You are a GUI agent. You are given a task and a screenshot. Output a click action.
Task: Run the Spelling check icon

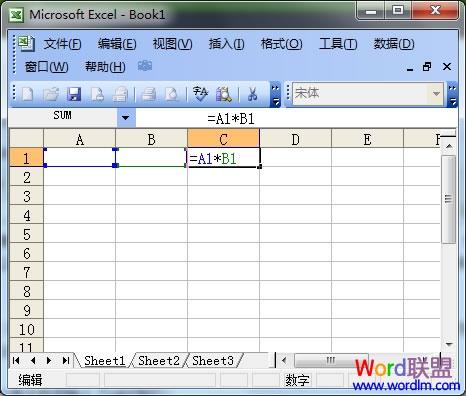click(x=200, y=94)
